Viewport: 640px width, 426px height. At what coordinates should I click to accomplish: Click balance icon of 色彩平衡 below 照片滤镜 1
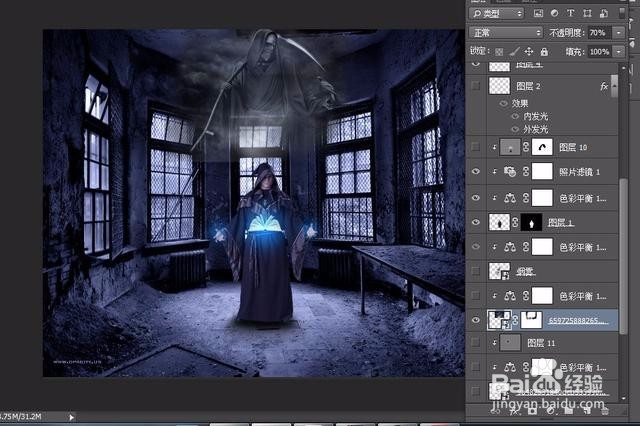click(510, 198)
